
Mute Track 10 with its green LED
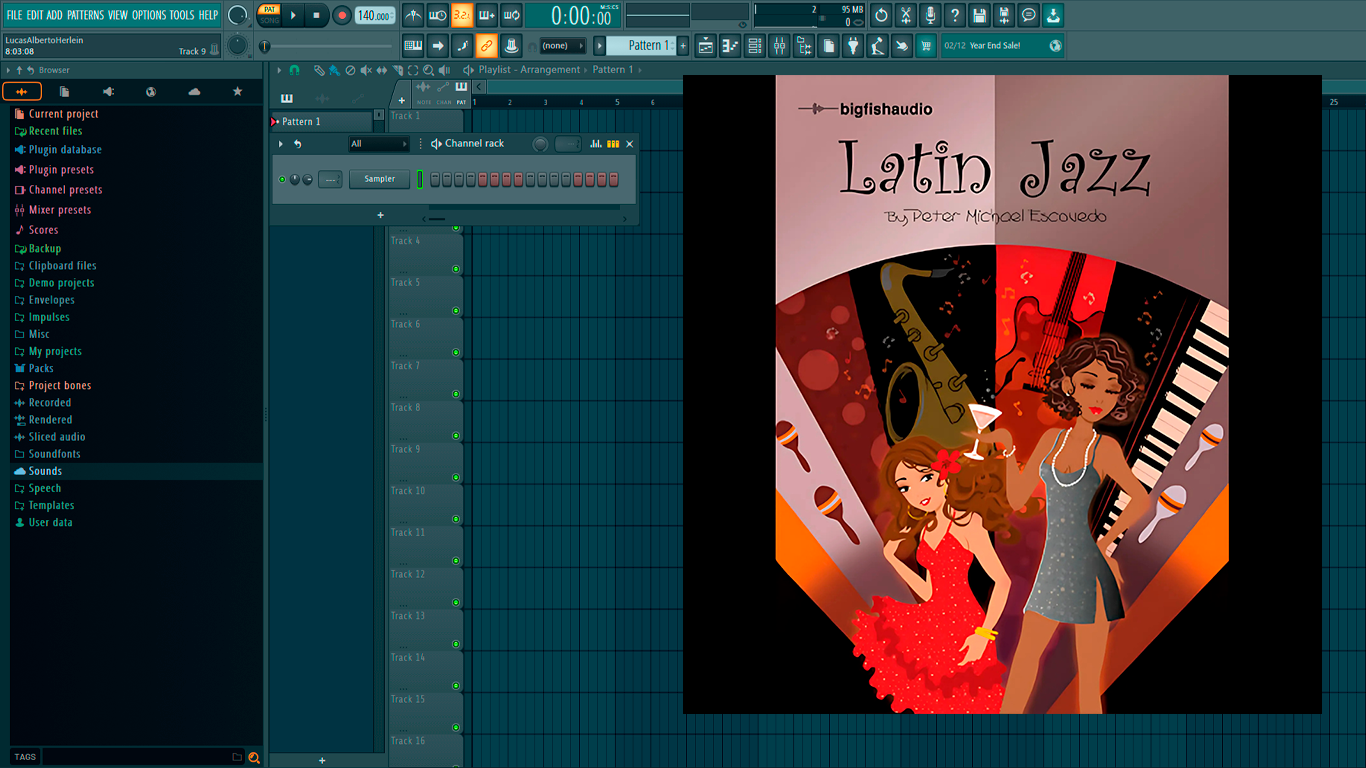click(x=456, y=519)
